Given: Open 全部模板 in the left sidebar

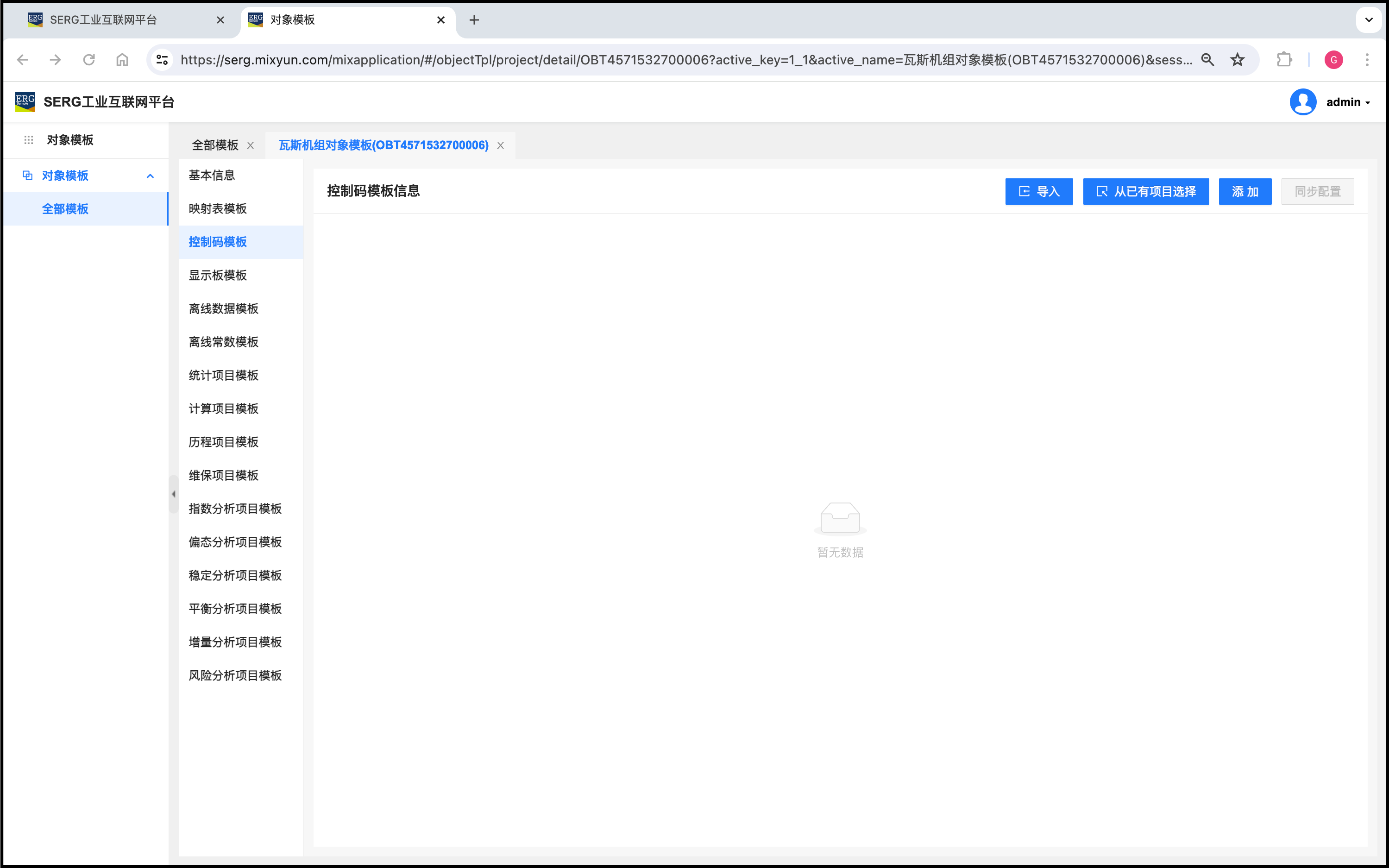Looking at the screenshot, I should [x=65, y=209].
